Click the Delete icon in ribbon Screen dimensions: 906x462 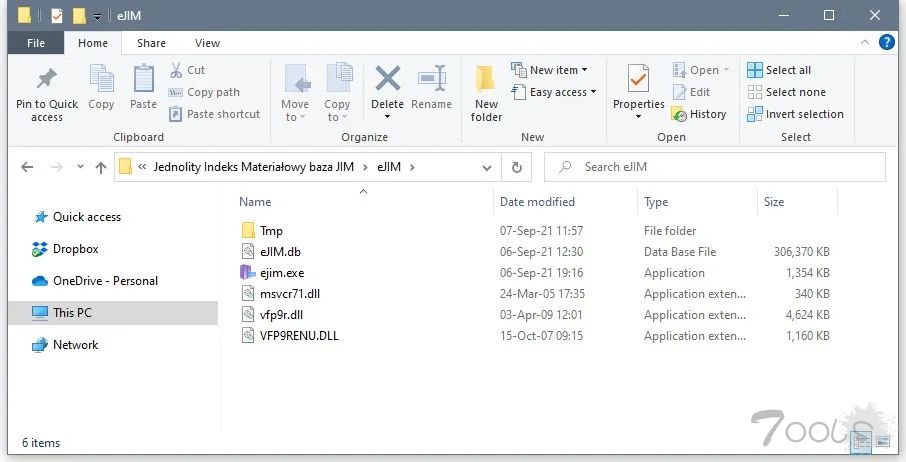[x=387, y=80]
